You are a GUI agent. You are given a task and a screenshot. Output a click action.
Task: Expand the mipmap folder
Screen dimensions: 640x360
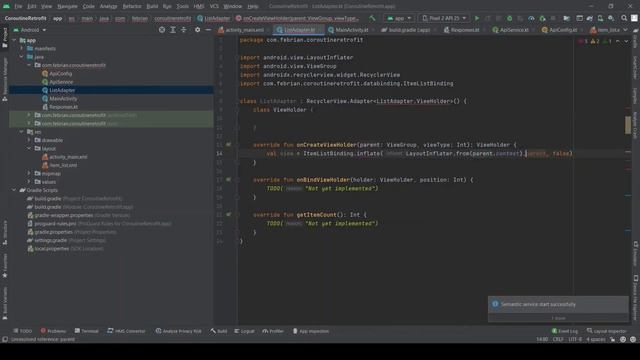pyautogui.click(x=29, y=173)
